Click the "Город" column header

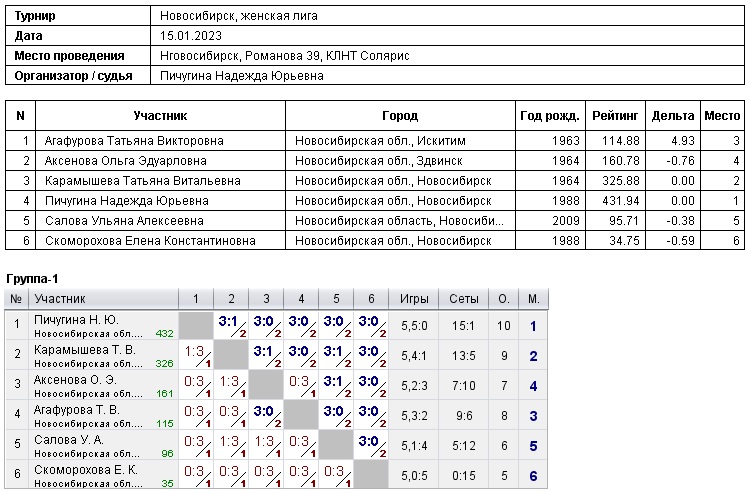point(400,116)
